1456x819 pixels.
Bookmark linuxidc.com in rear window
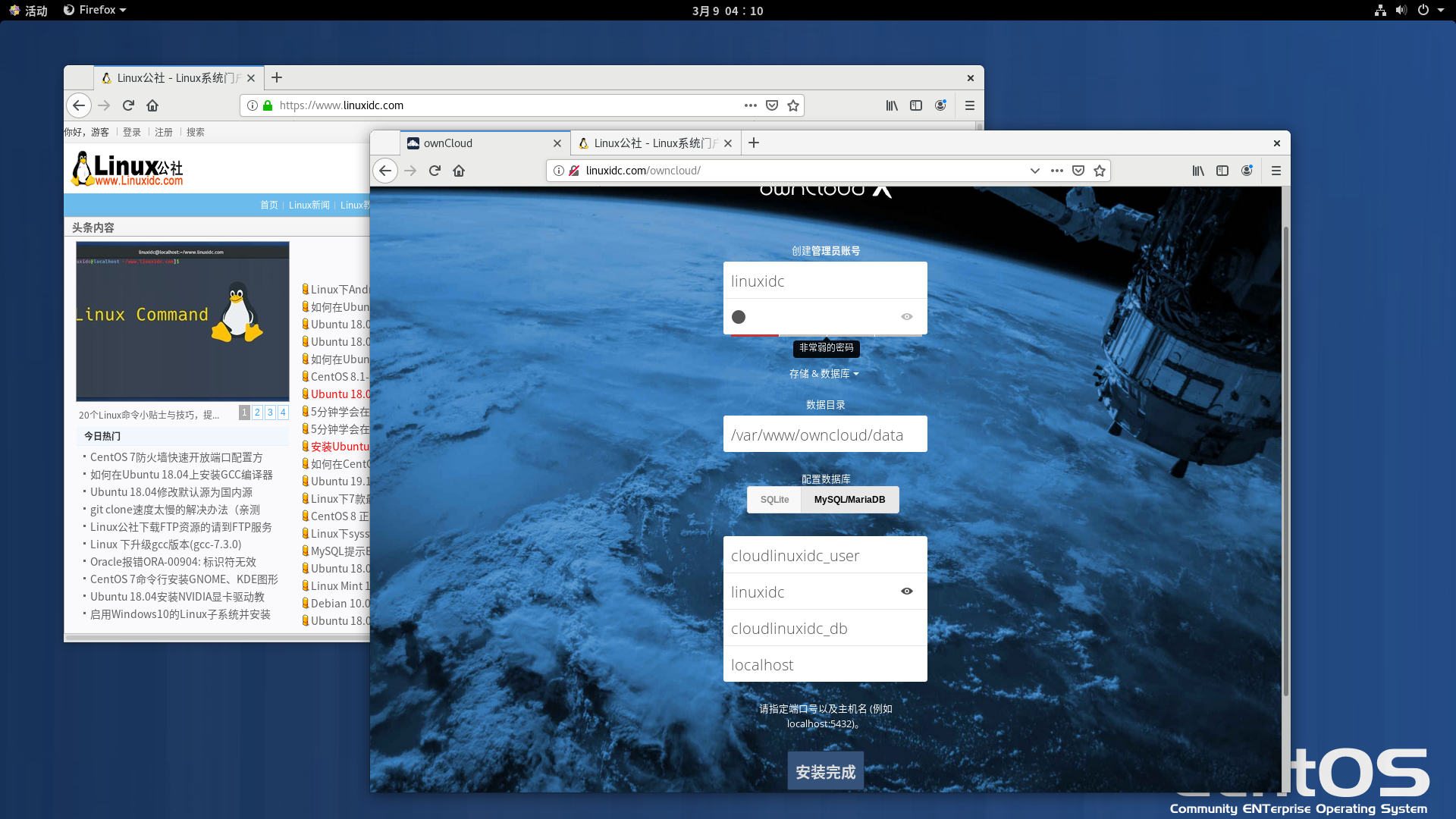pyautogui.click(x=793, y=105)
